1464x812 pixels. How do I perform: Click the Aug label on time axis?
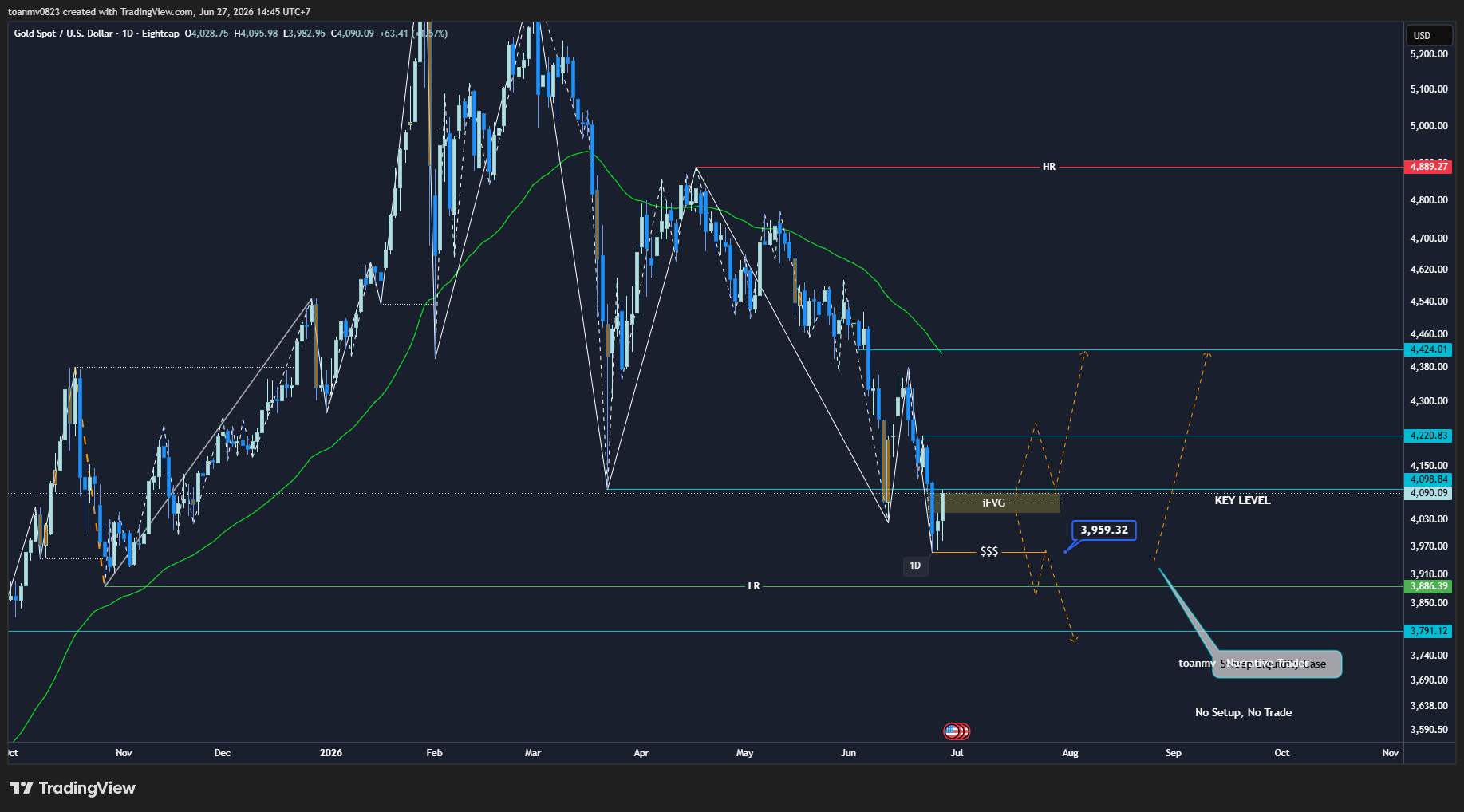(x=1070, y=753)
